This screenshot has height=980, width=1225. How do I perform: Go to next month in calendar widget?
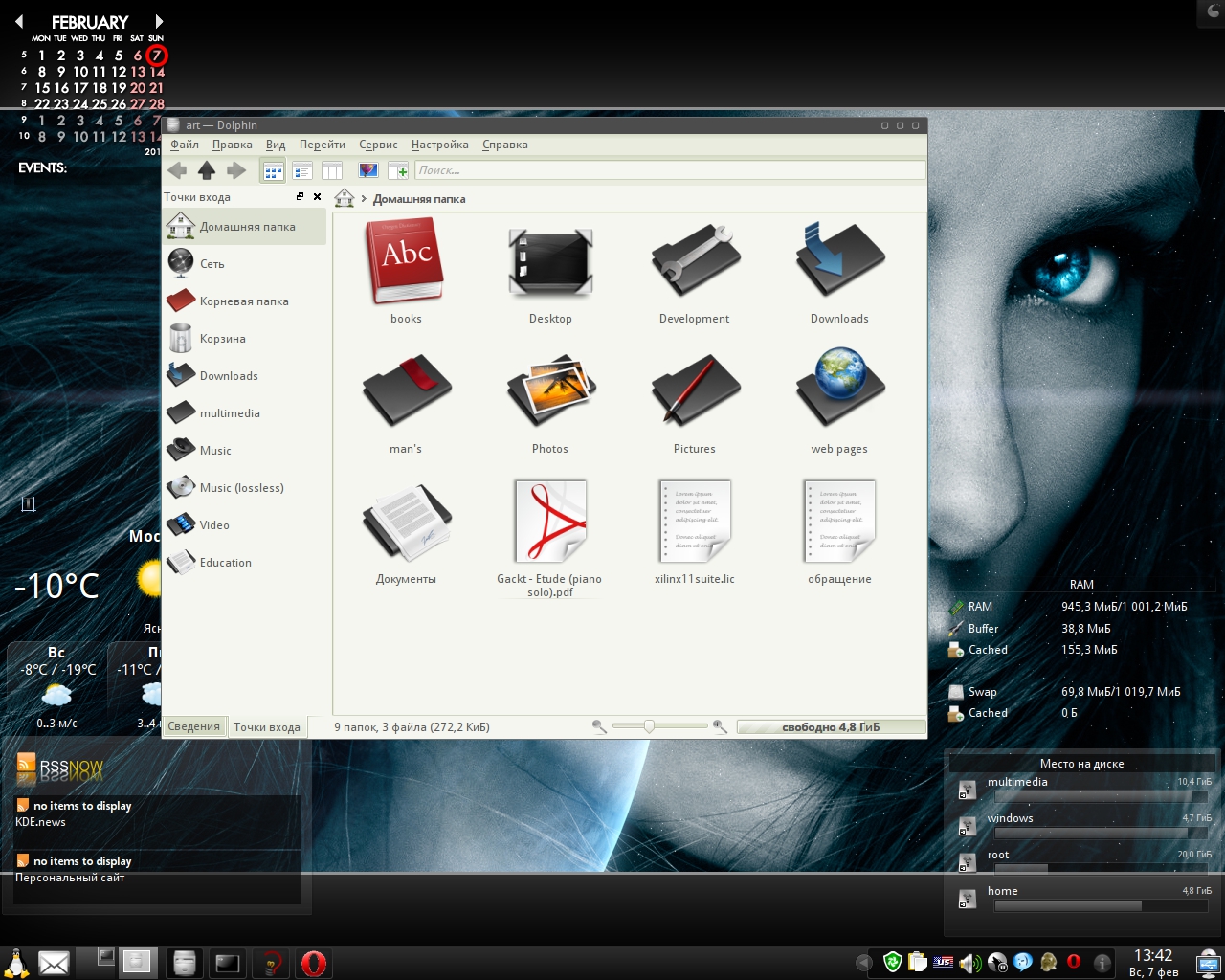[159, 21]
